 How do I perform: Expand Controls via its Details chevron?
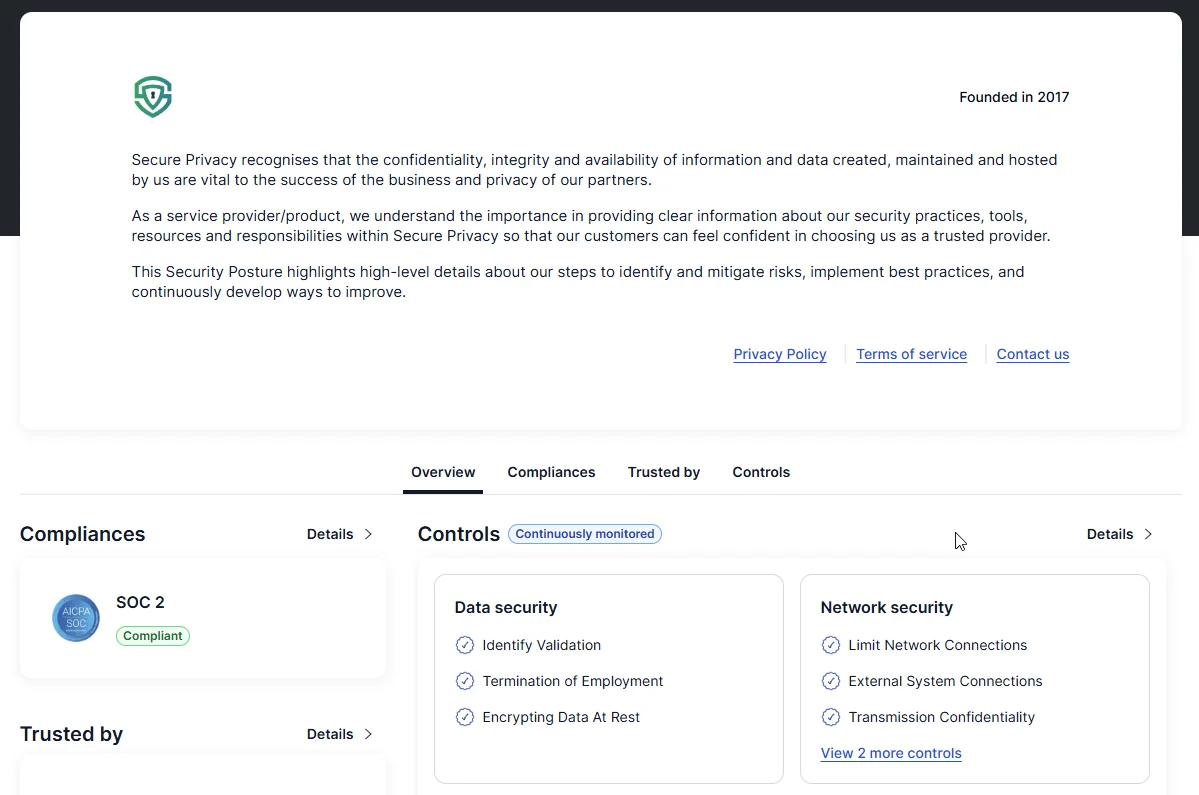click(1119, 534)
